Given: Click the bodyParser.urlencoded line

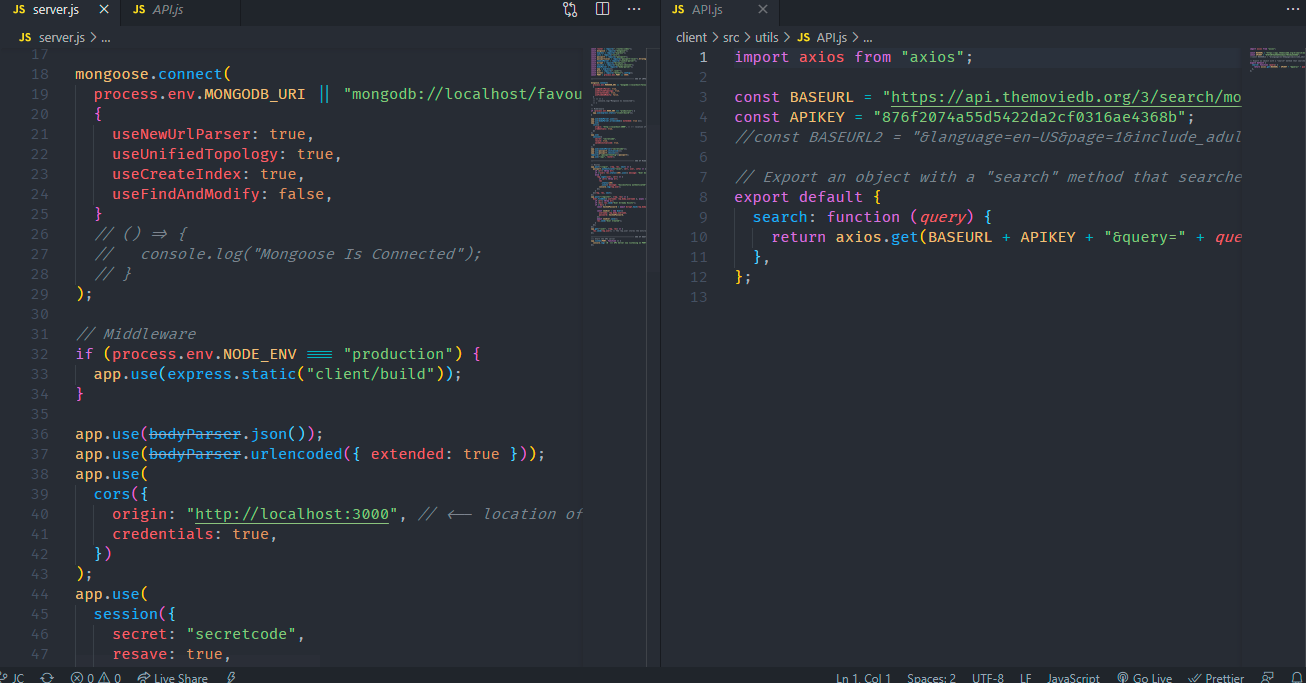Looking at the screenshot, I should coord(309,454).
